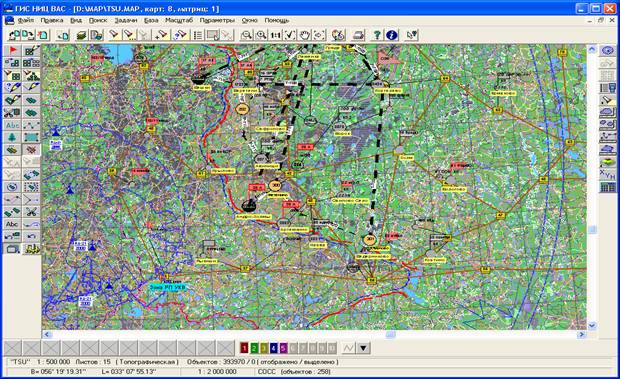The height and width of the screenshot is (379, 620).
Task: Click the blue info icon
Action: [x=391, y=35]
